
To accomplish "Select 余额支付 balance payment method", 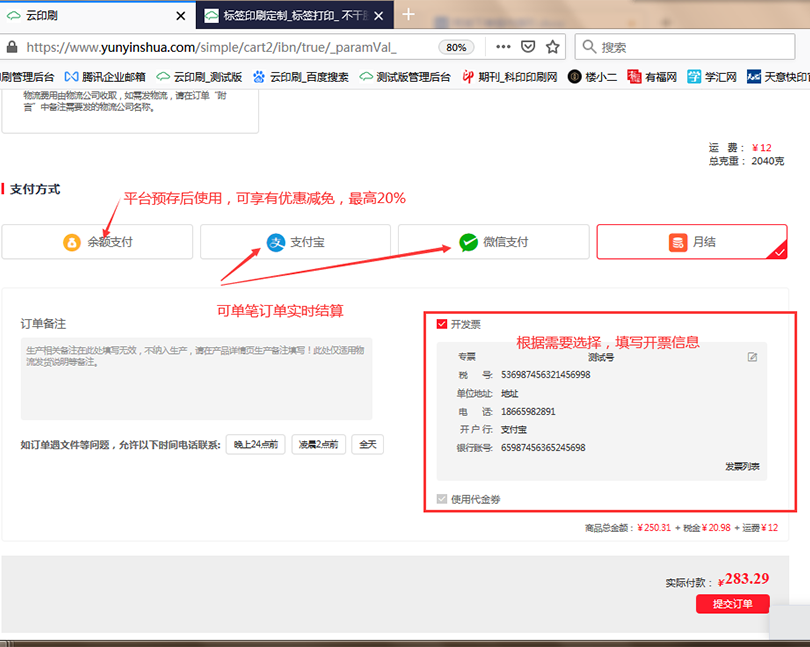I will (x=97, y=242).
